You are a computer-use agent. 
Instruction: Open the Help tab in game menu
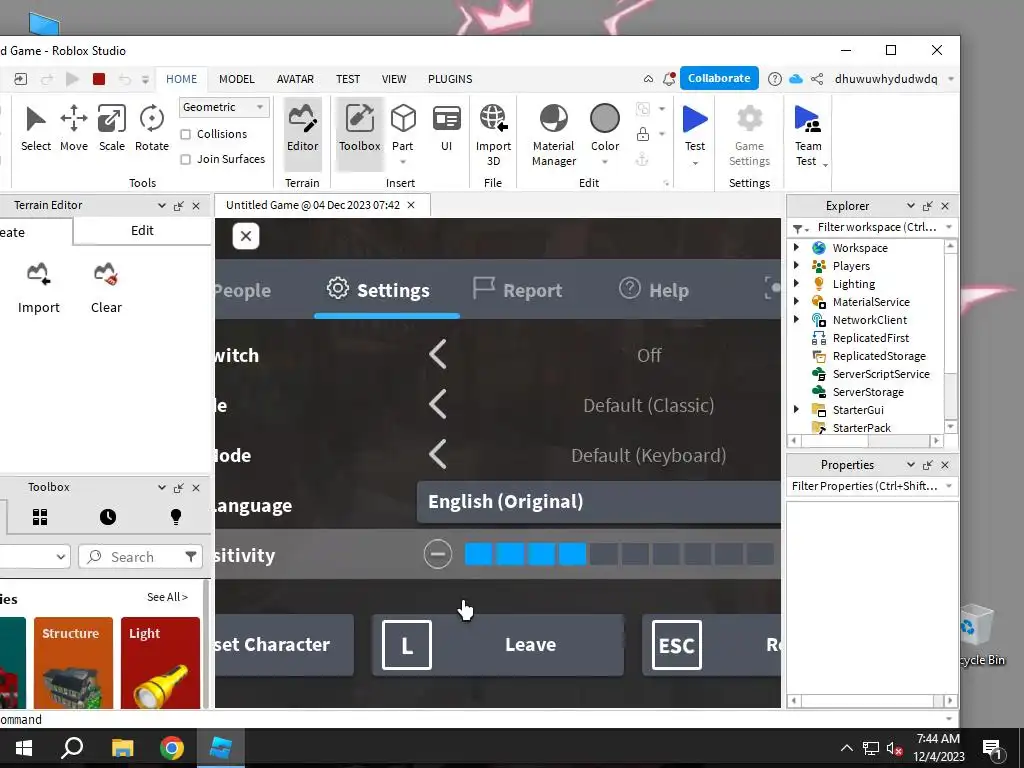654,289
